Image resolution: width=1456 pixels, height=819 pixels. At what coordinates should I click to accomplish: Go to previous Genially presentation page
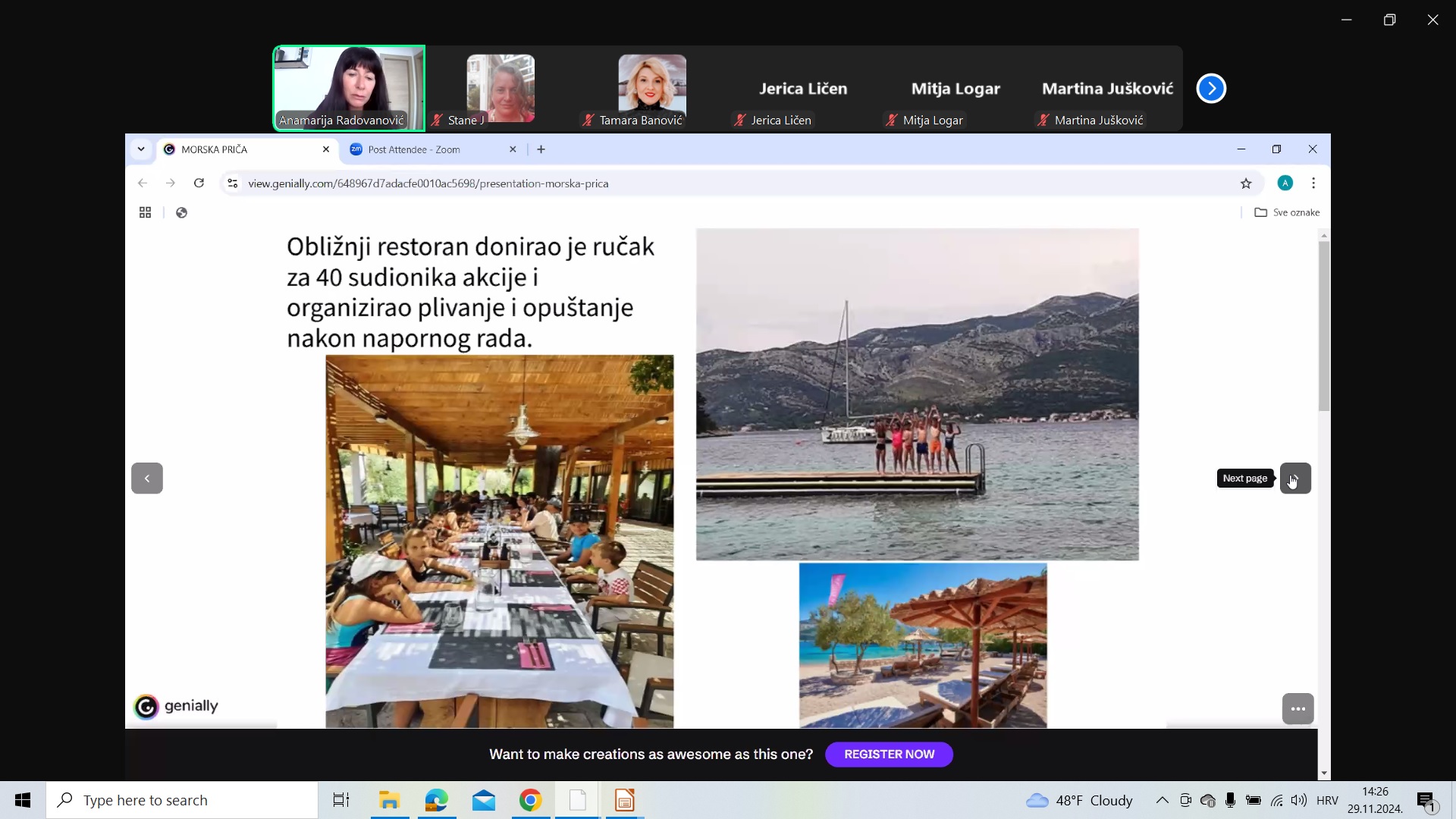point(147,479)
